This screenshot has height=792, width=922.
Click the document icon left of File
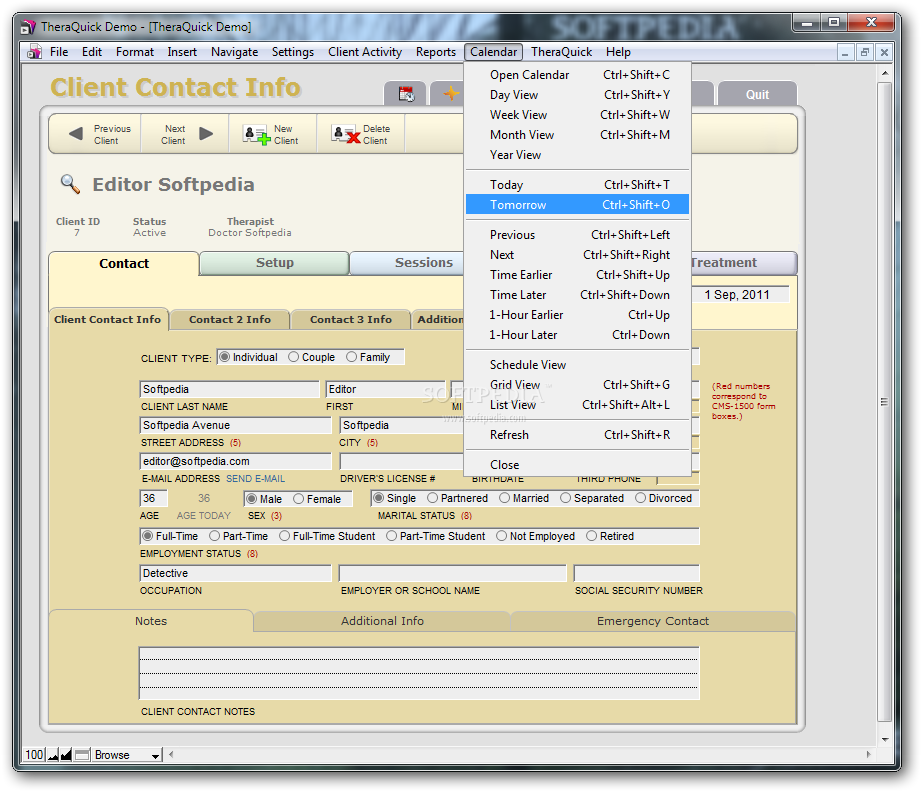pos(35,52)
